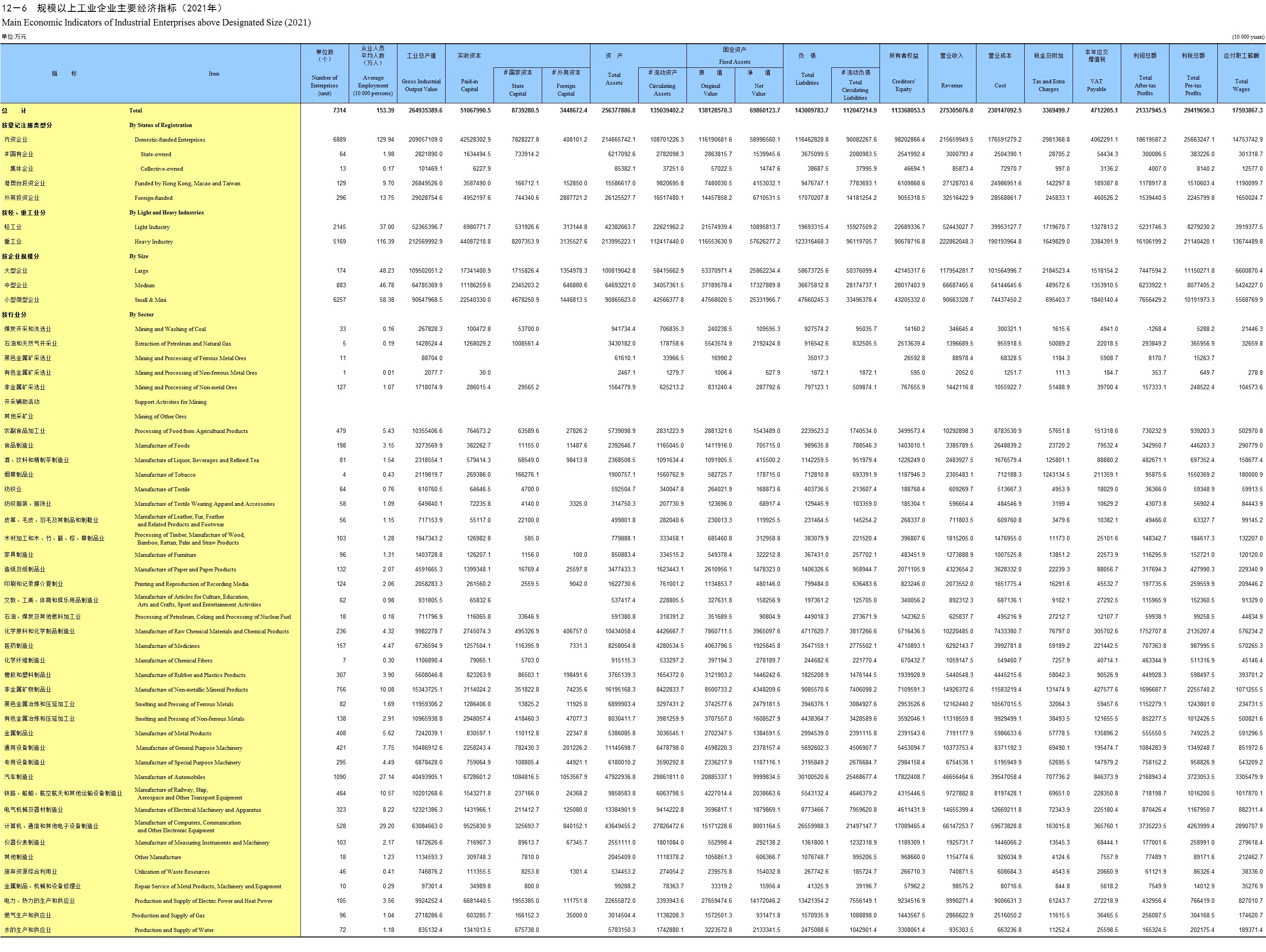Viewport: 1266px width, 952px height.
Task: Click the 'By Light and Heavy Industries' heading
Action: click(167, 212)
